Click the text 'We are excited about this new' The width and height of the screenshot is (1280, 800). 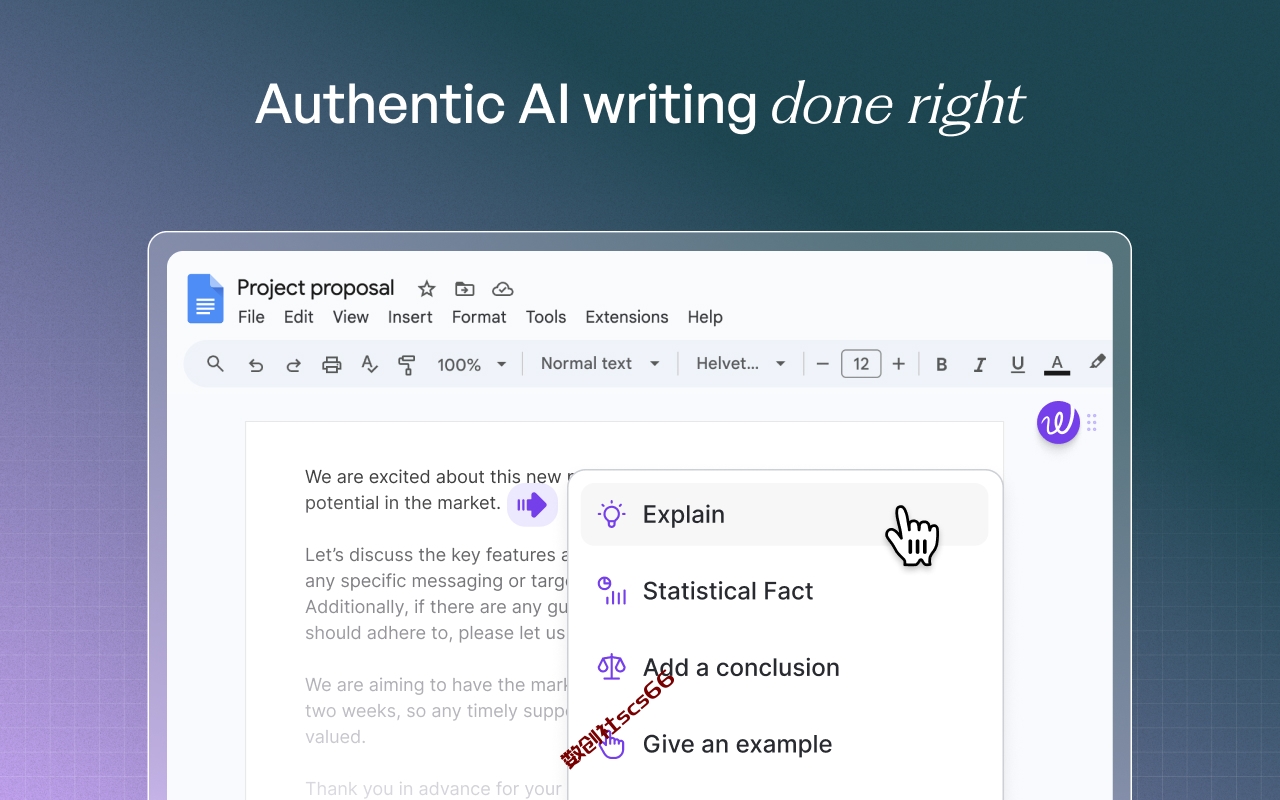(434, 477)
